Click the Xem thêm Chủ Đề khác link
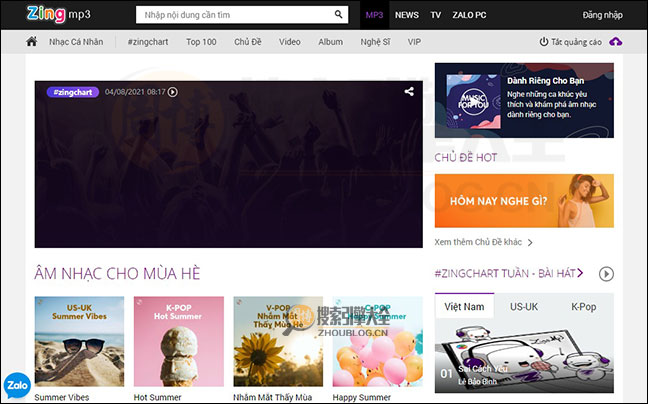The width and height of the screenshot is (648, 404). point(478,242)
